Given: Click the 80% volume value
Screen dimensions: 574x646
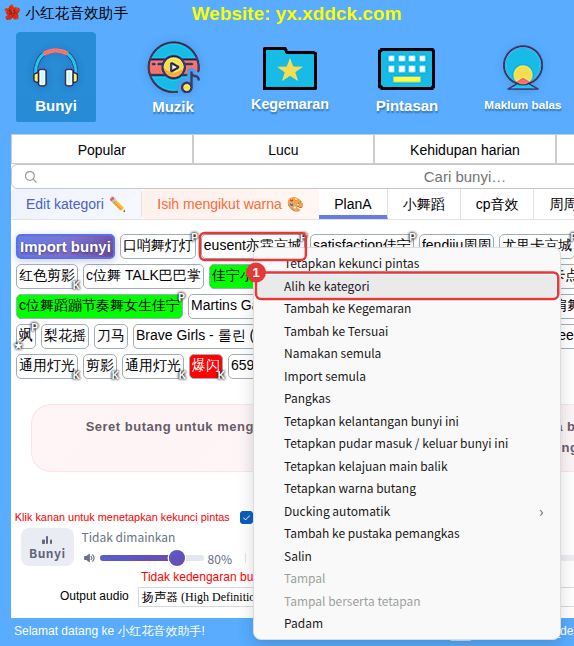Looking at the screenshot, I should click(220, 559).
